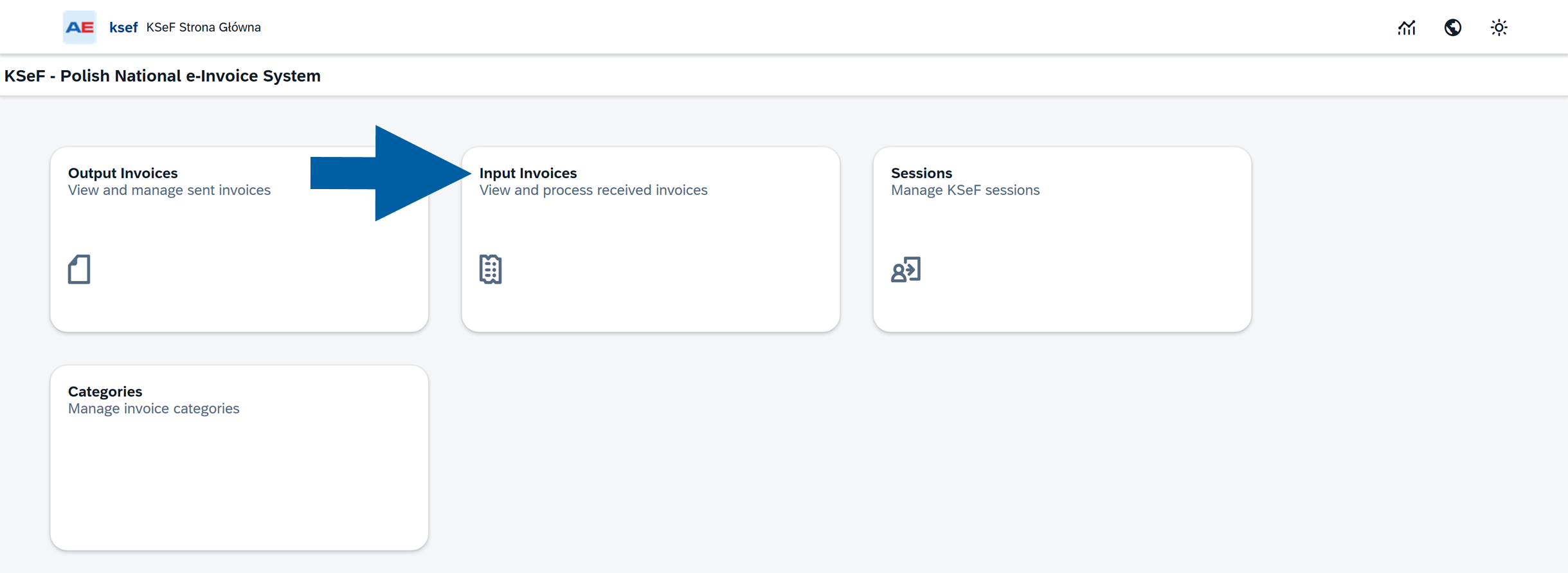Click Manage KSeF sessions subtitle
The image size is (1568, 573).
[965, 190]
